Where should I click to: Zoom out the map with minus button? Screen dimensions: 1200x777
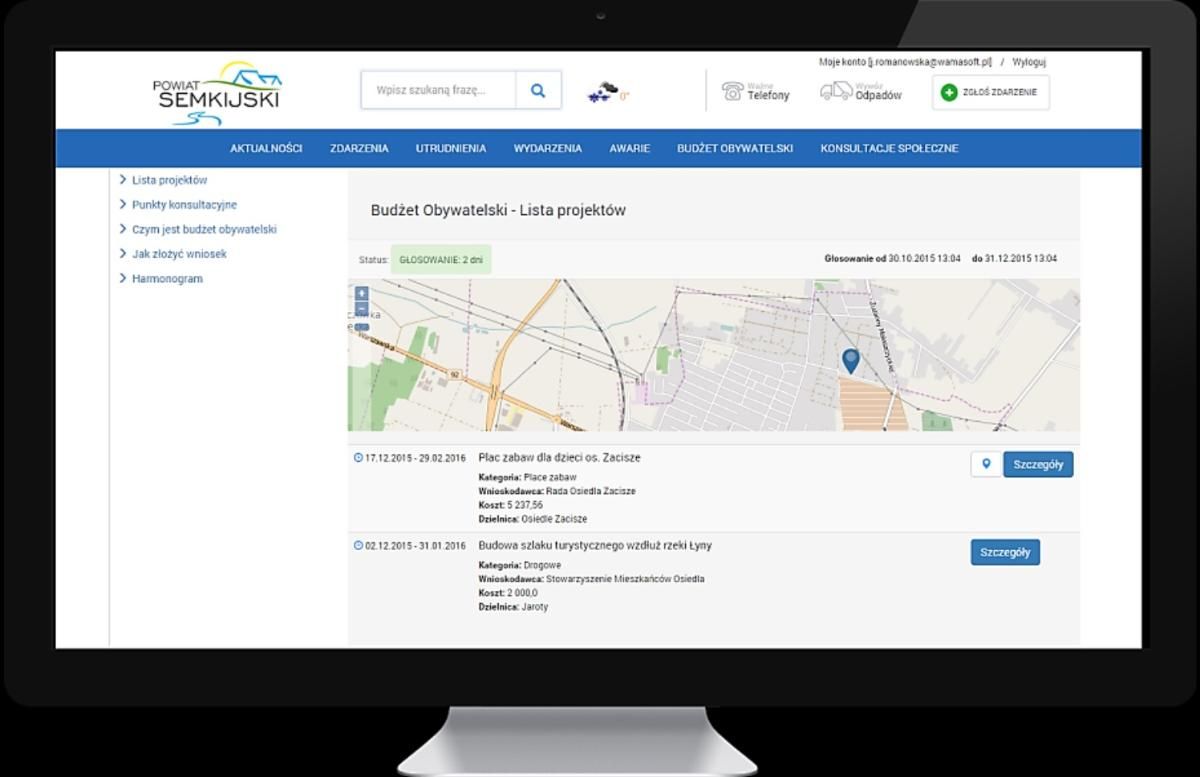click(x=362, y=309)
